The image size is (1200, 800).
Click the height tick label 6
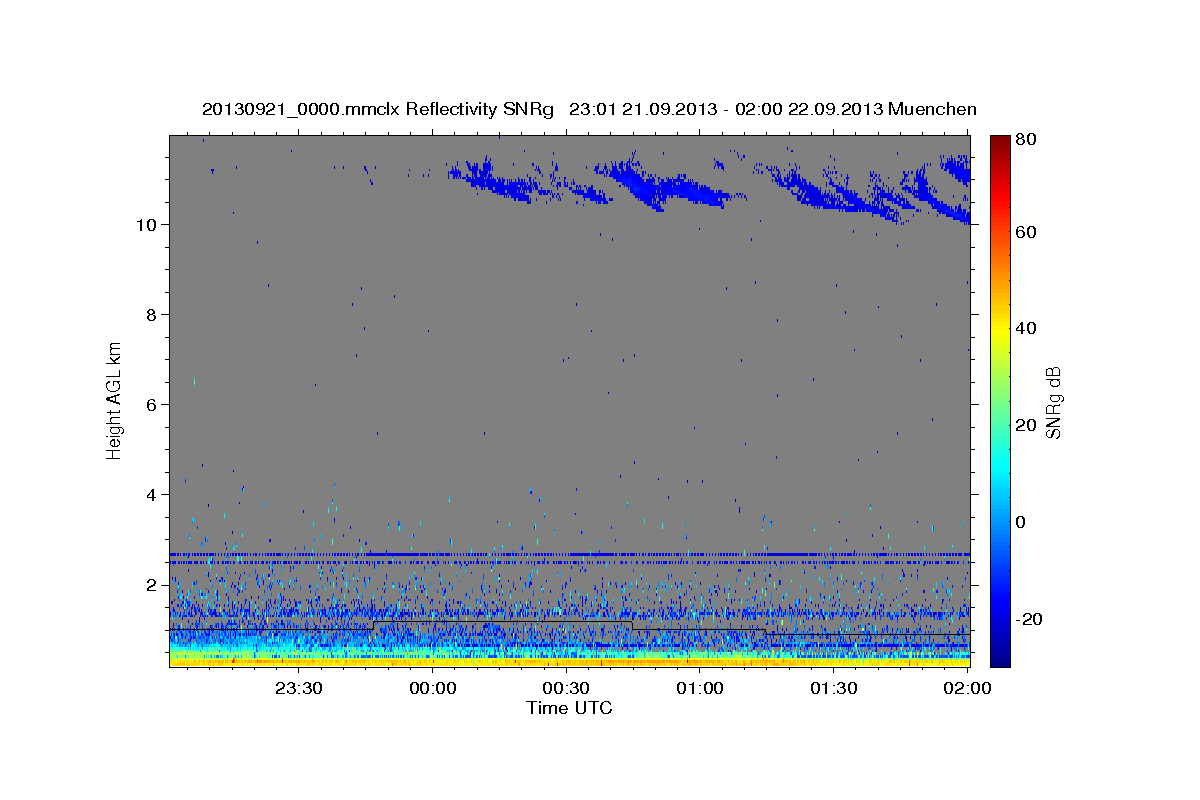tap(151, 405)
